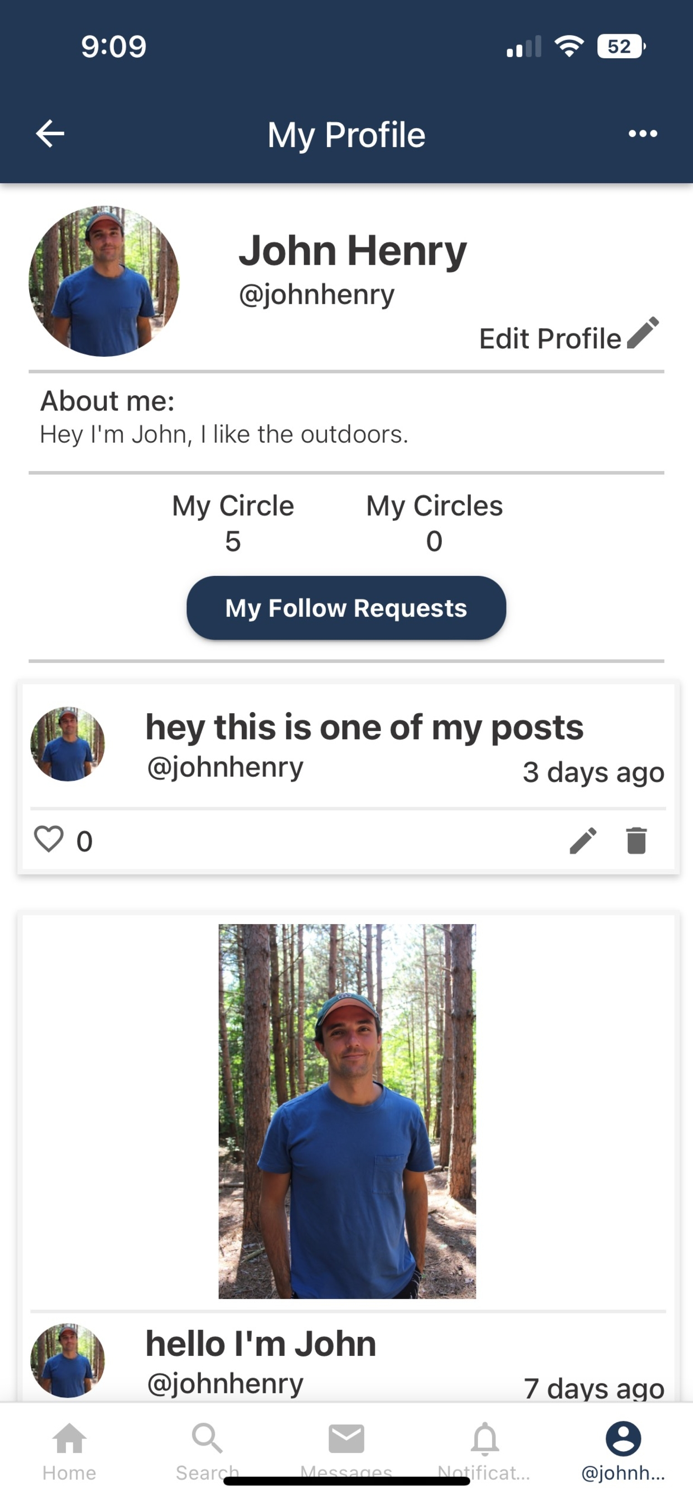This screenshot has height=1500, width=693.
Task: Tap the avatar on the first post
Action: (x=68, y=745)
